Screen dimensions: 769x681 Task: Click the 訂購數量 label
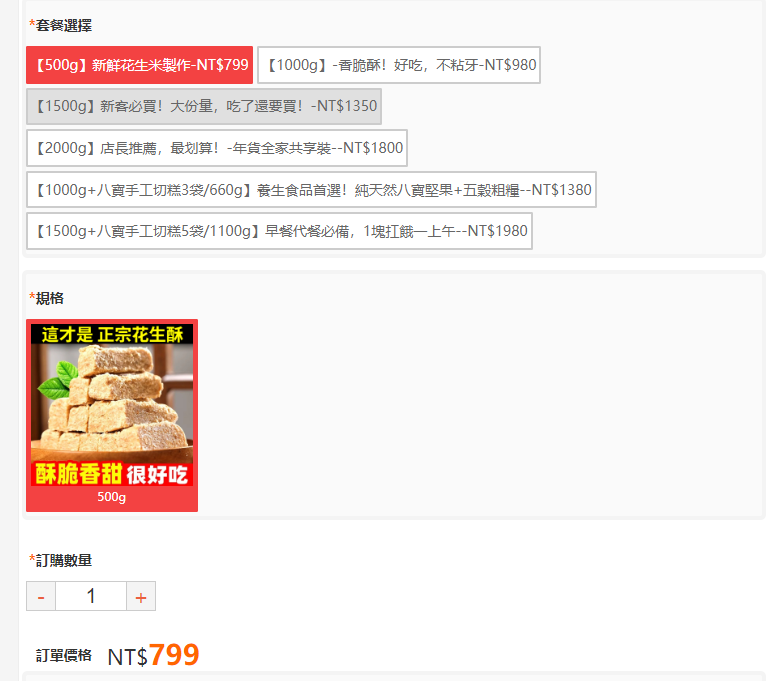(x=64, y=560)
